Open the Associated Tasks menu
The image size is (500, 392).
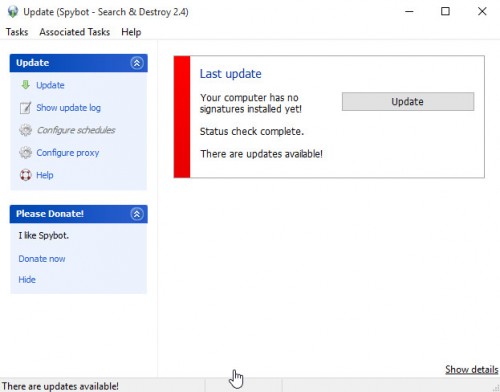(75, 32)
